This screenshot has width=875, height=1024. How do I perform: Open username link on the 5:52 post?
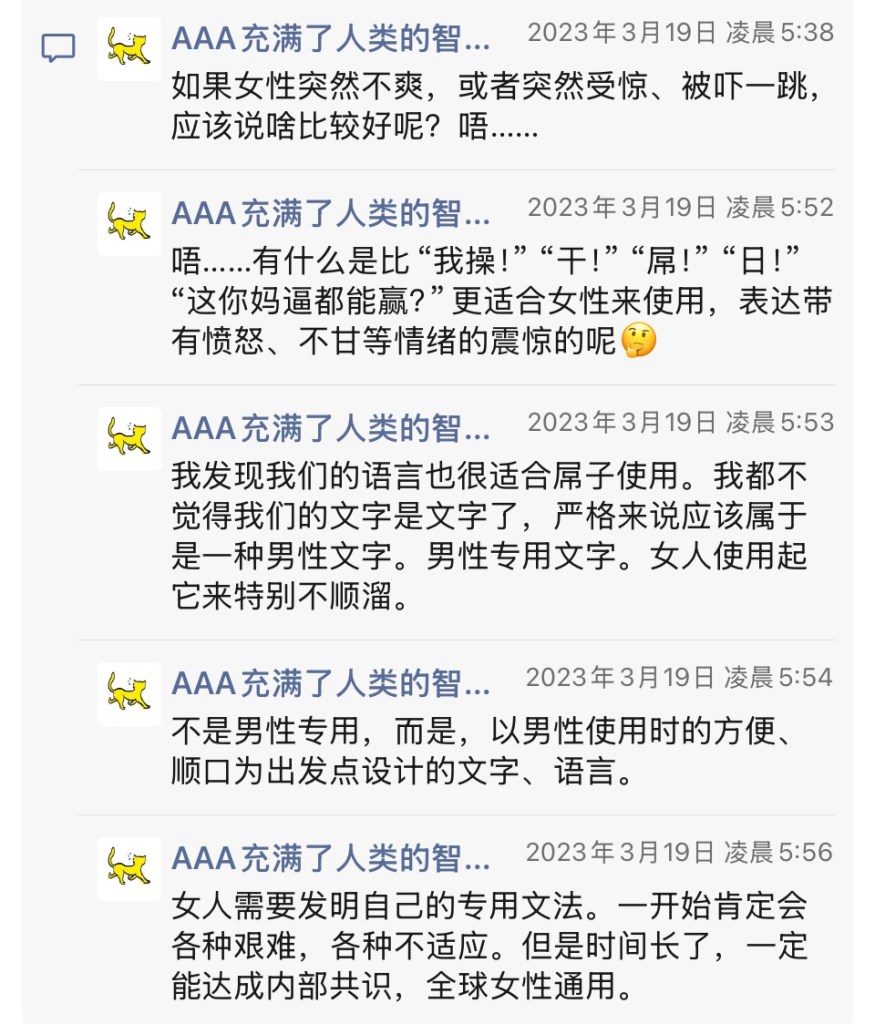click(x=331, y=214)
